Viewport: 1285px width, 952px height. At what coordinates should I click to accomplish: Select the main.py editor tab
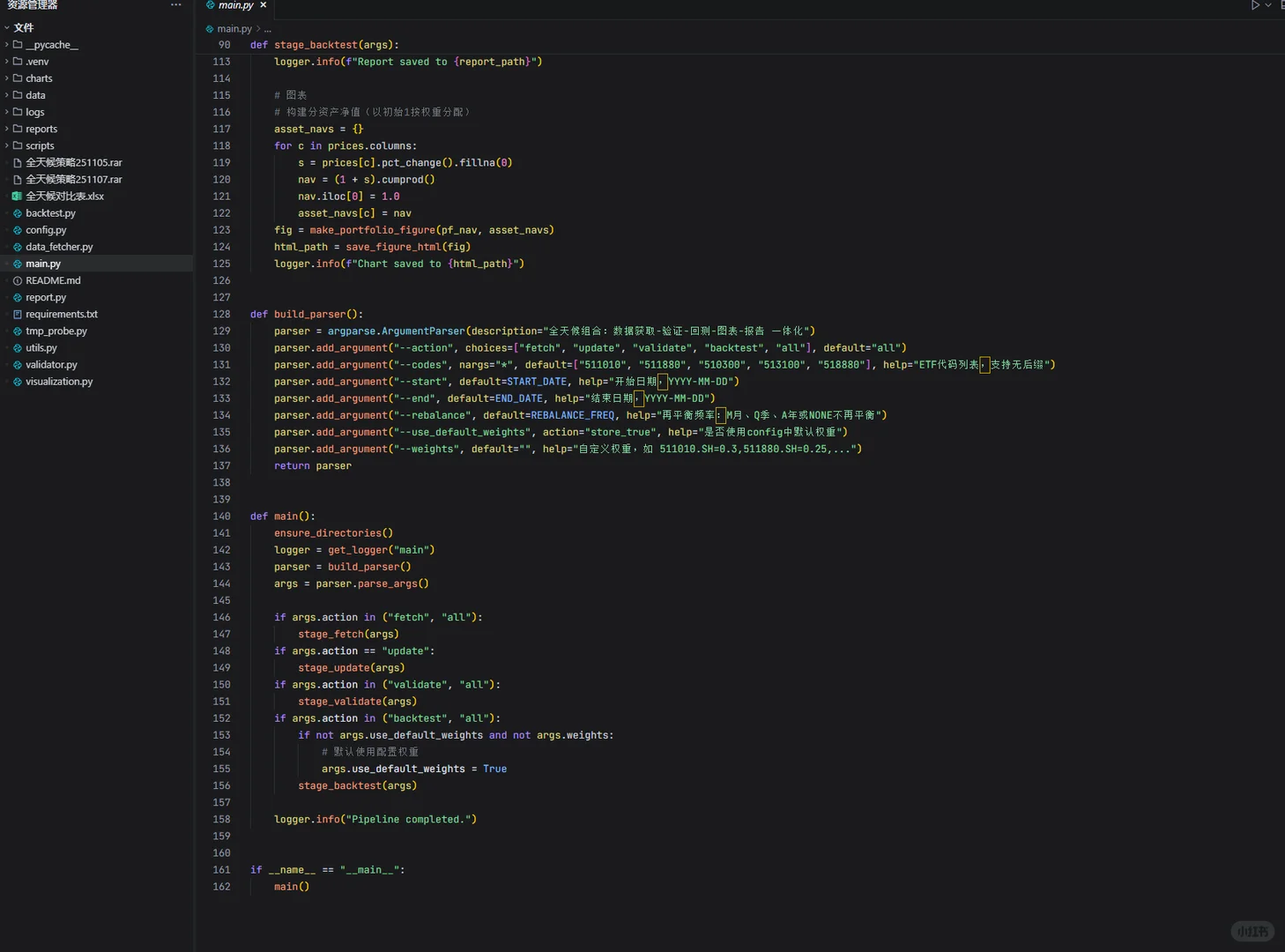point(236,5)
